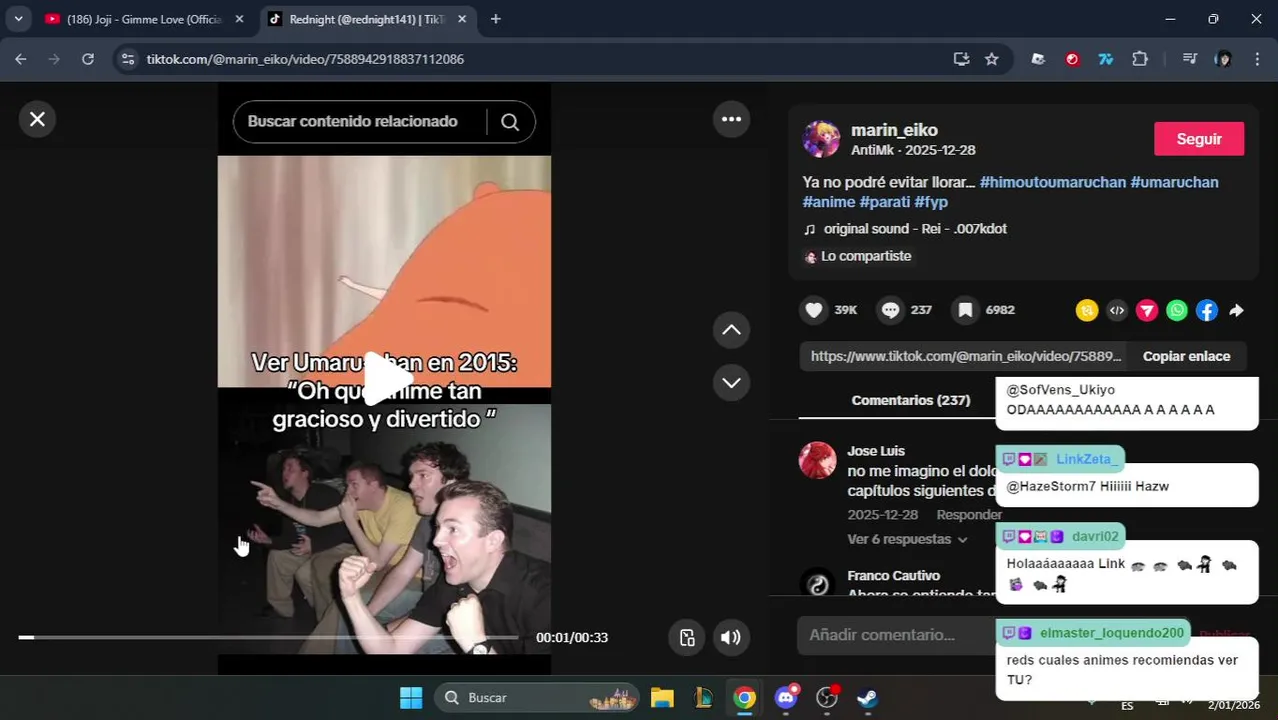Bookmark this page with star icon

(991, 59)
